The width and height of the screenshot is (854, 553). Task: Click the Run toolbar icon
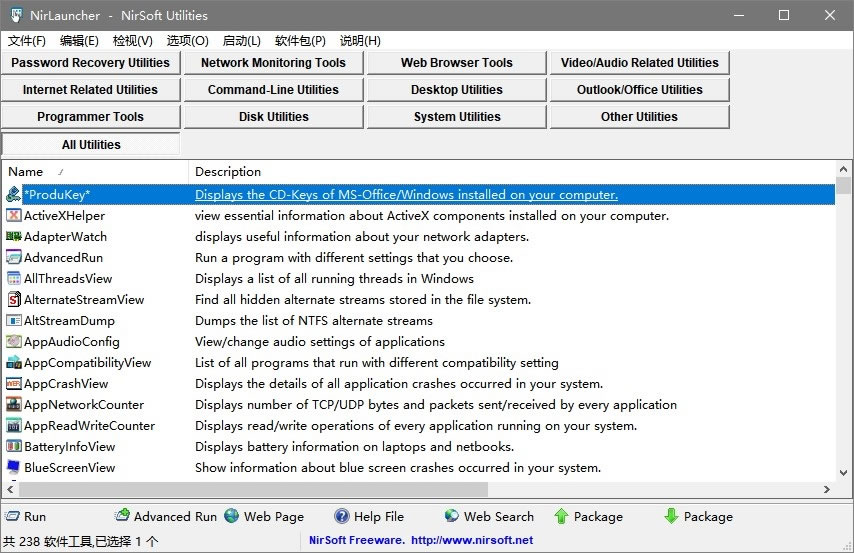pyautogui.click(x=12, y=516)
